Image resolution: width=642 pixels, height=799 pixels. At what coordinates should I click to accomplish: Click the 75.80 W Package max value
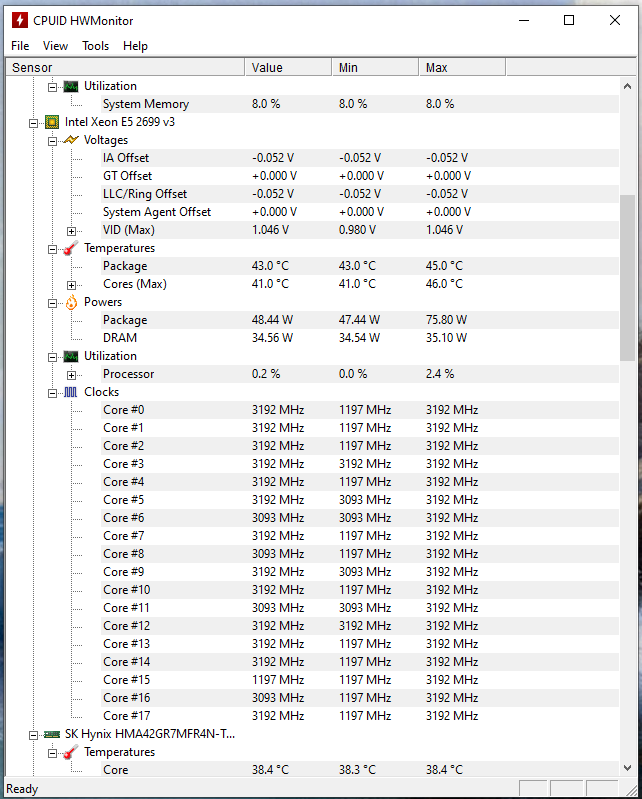pos(446,320)
